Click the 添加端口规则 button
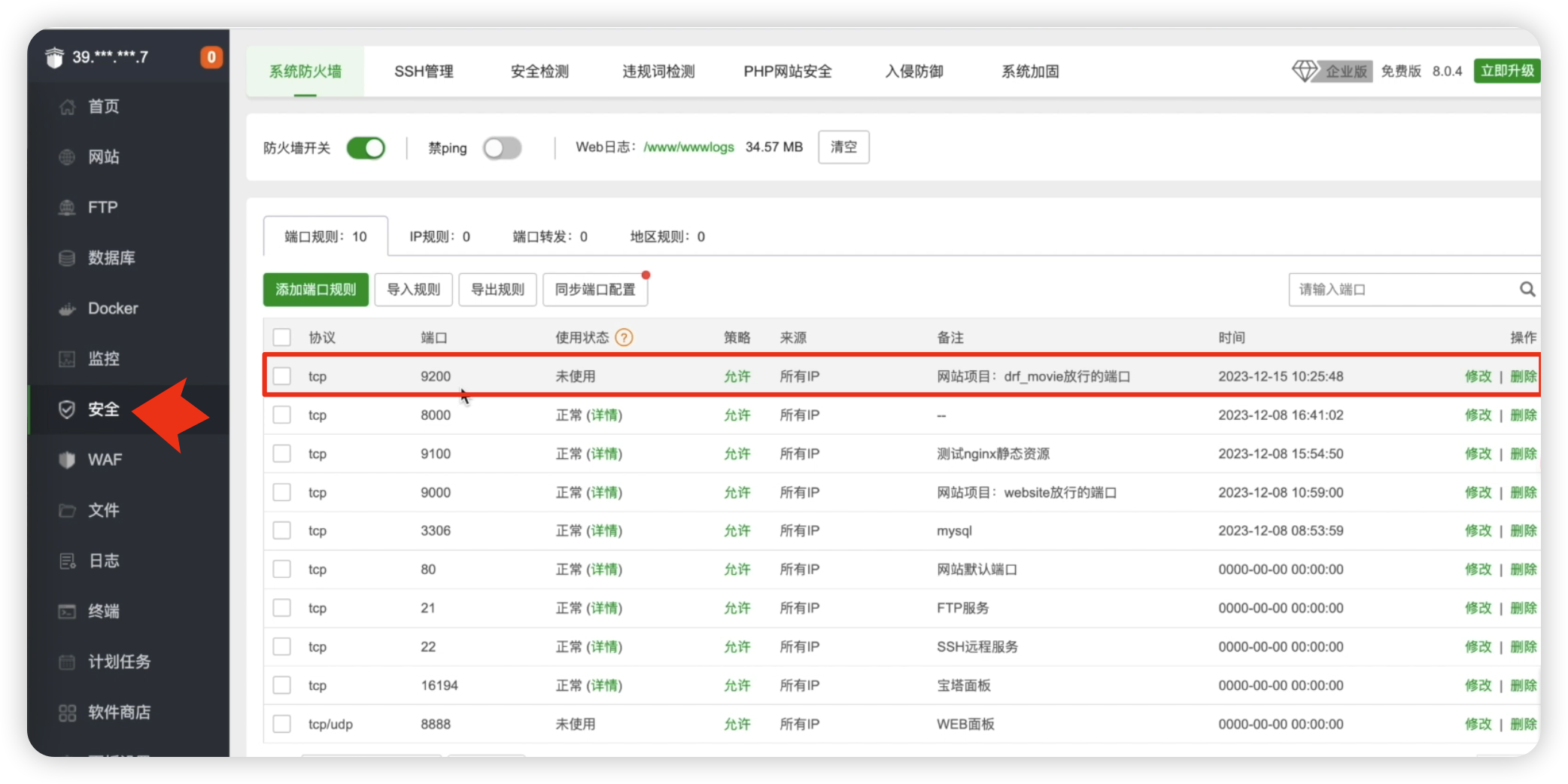1568x784 pixels. point(316,290)
